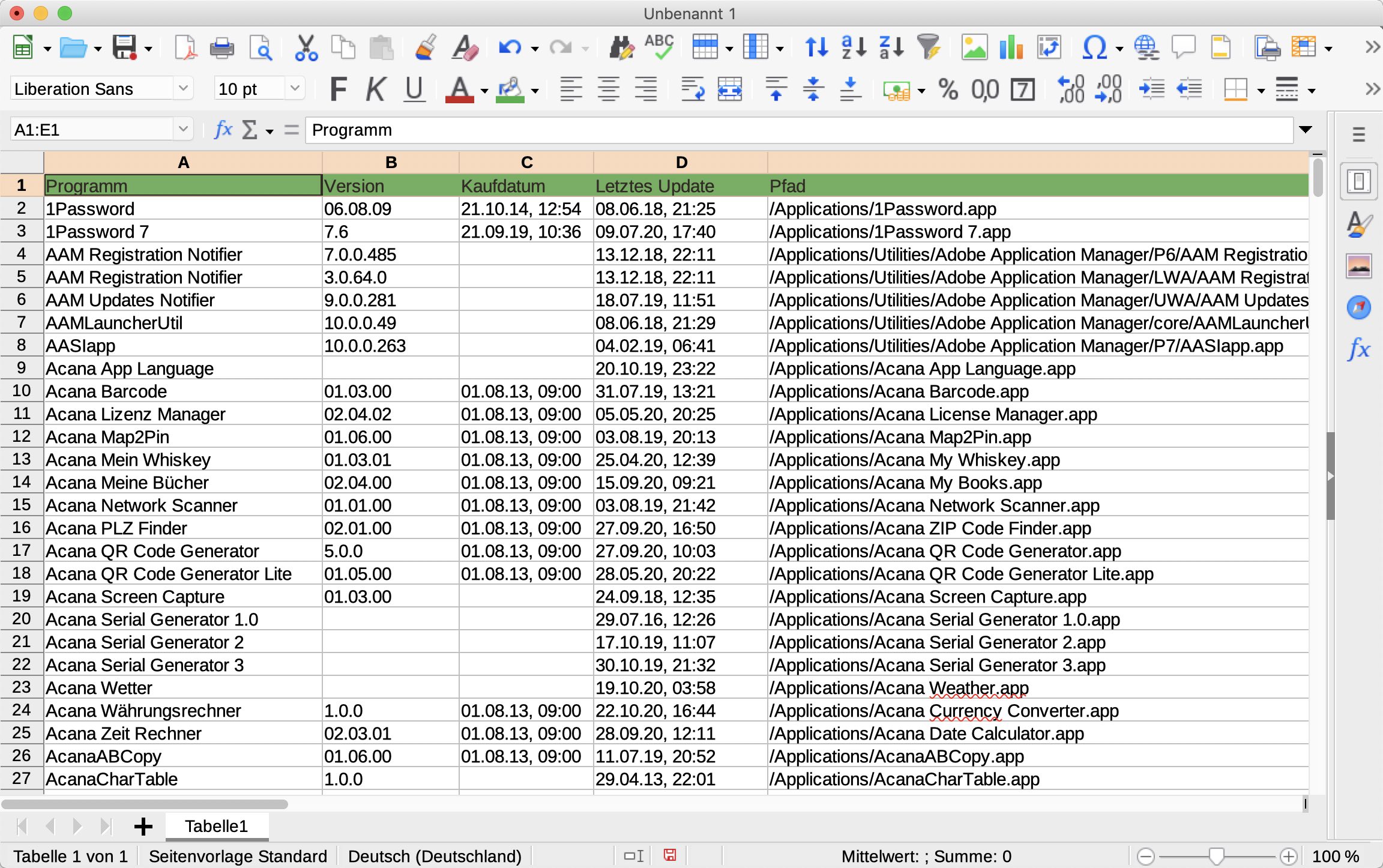
Task: Click the Deutsch (Deutschland) language status field
Action: (x=435, y=856)
